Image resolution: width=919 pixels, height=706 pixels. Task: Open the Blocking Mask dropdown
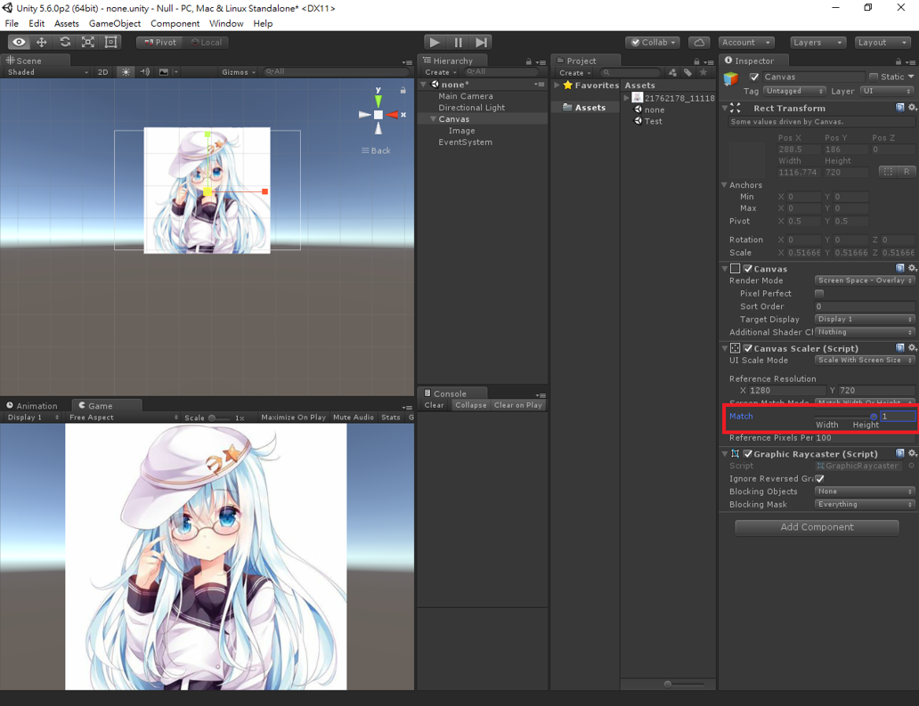pyautogui.click(x=862, y=504)
